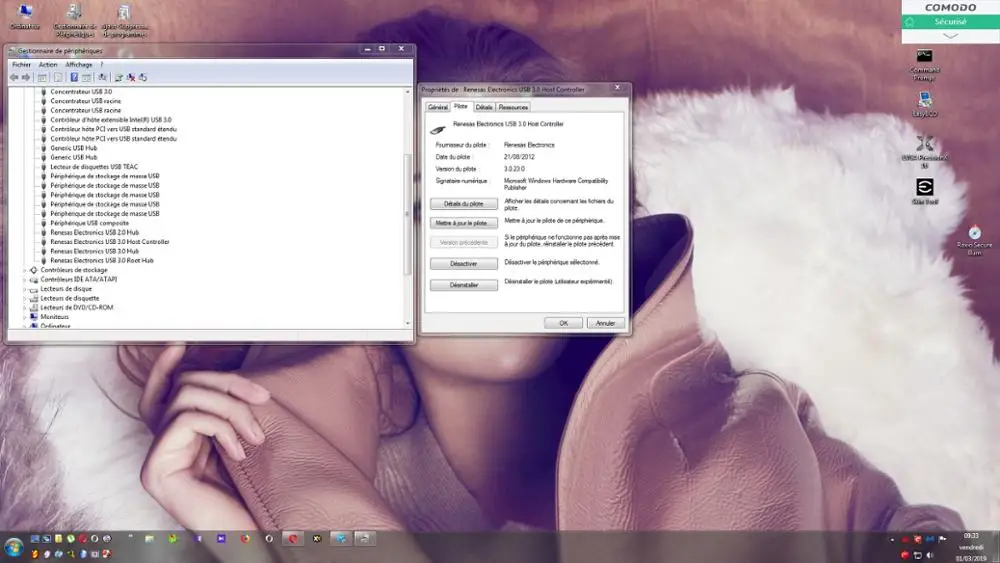Viewport: 1000px width, 563px height.
Task: Switch to the Général tab
Action: pos(438,107)
